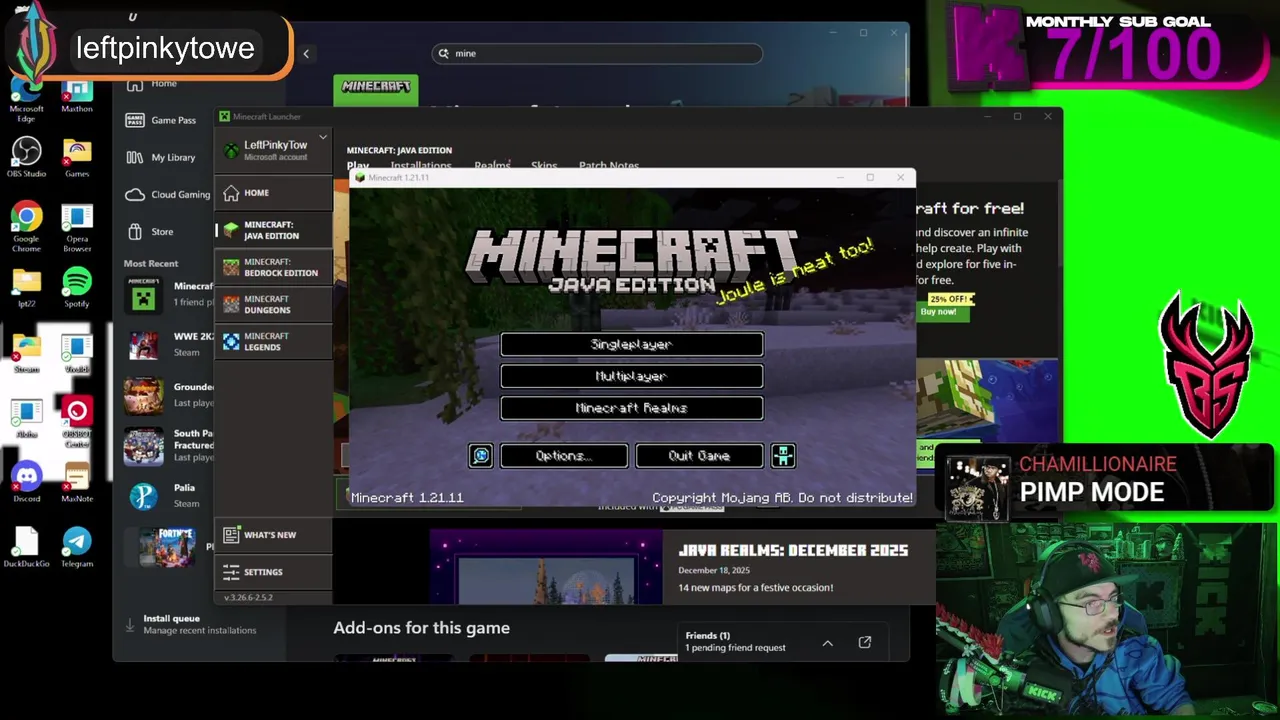
Task: Open the Store in the Xbox app sidebar
Action: click(x=150, y=231)
